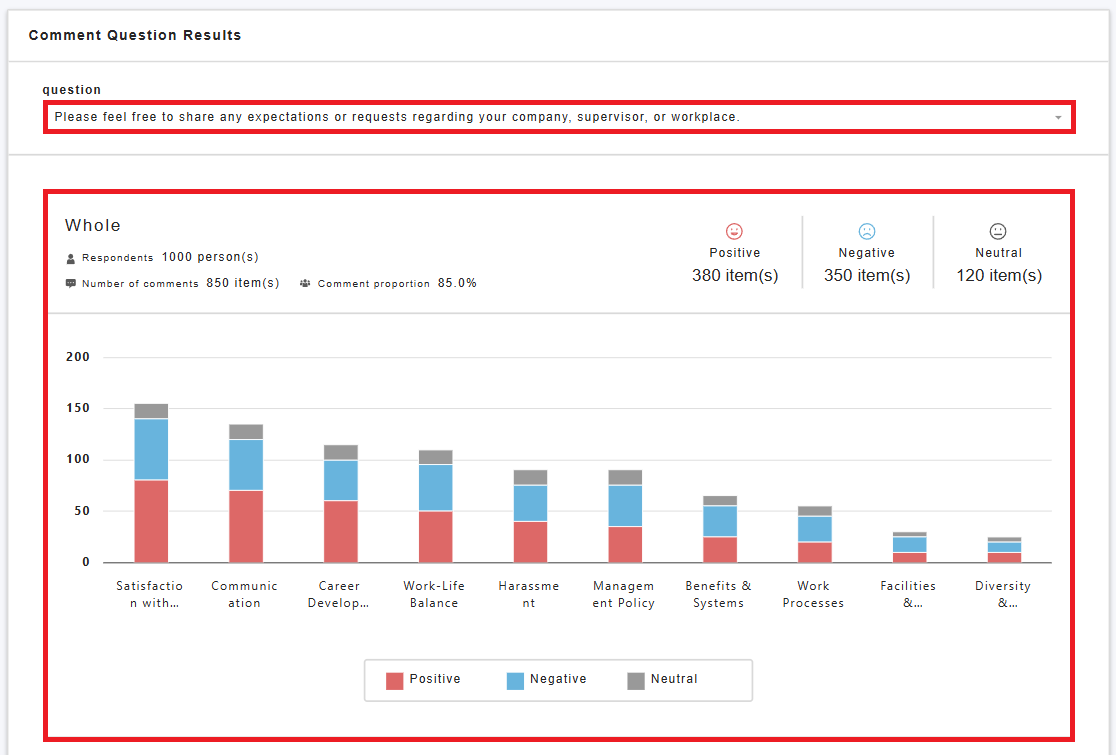Click the Comment proportion group icon

[x=305, y=283]
